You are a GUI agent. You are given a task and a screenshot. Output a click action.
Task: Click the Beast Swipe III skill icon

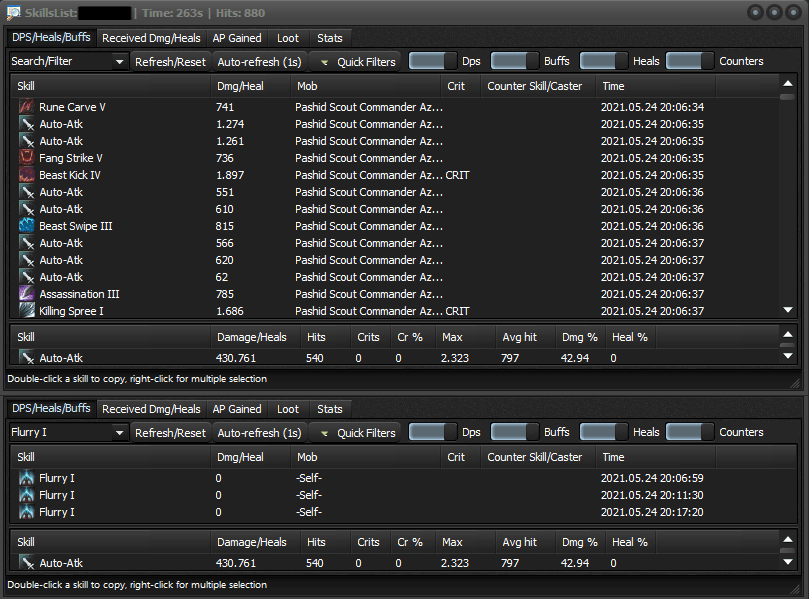pyautogui.click(x=26, y=226)
